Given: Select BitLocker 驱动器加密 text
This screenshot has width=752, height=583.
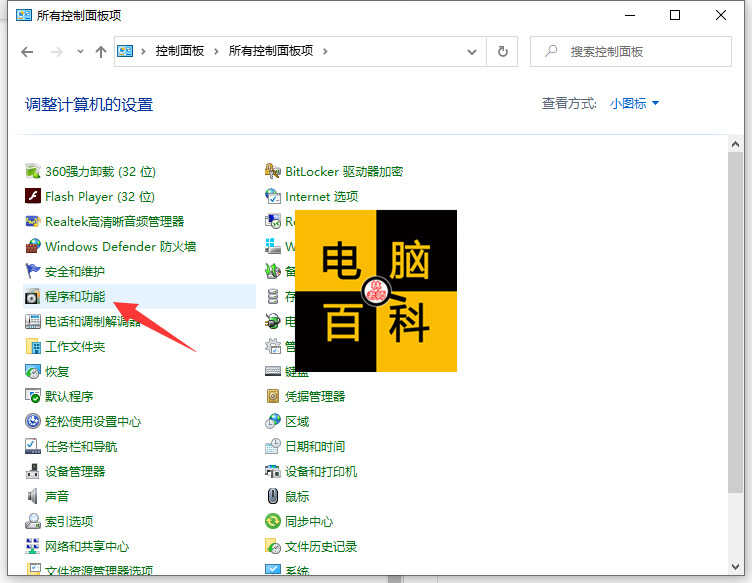Looking at the screenshot, I should [x=344, y=172].
